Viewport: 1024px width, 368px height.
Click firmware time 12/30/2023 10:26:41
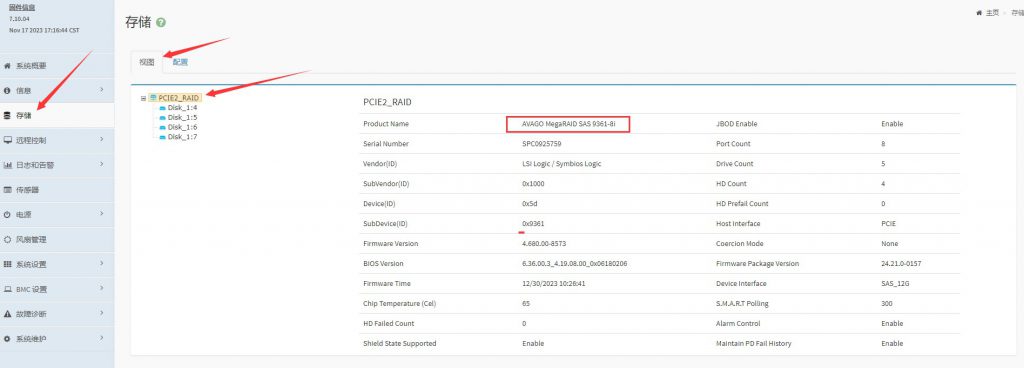pos(554,283)
